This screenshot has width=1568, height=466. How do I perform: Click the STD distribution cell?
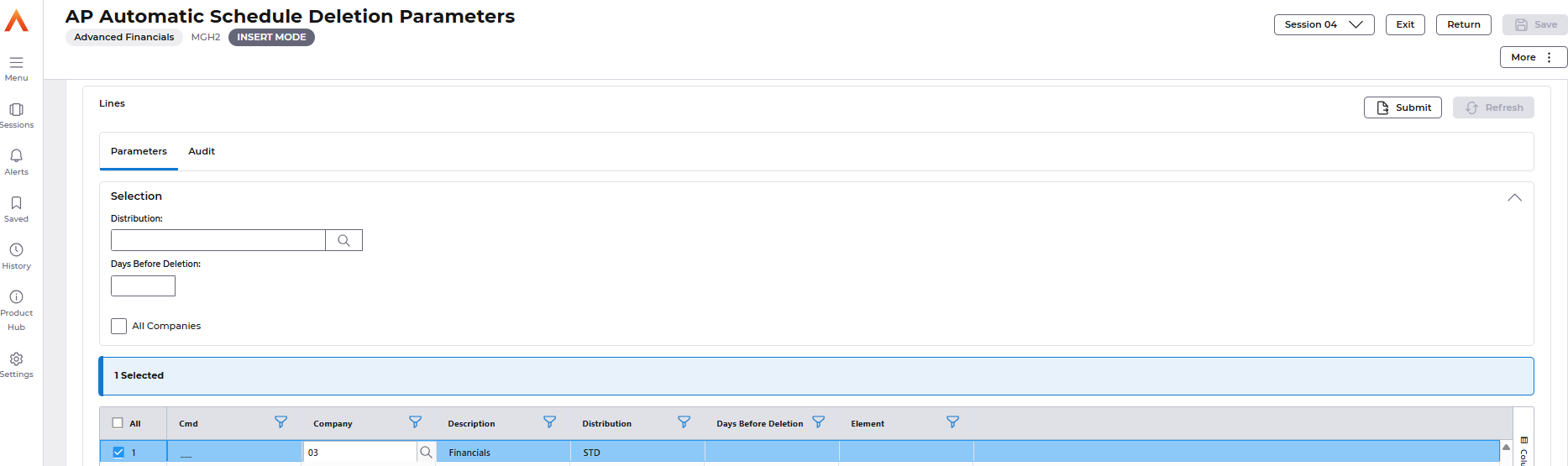(x=638, y=453)
